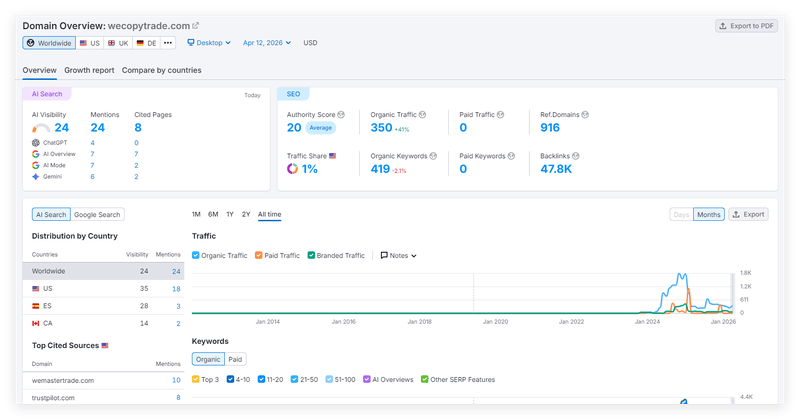Switch chart granularity to Months
The width and height of the screenshot is (800, 419).
pyautogui.click(x=709, y=215)
